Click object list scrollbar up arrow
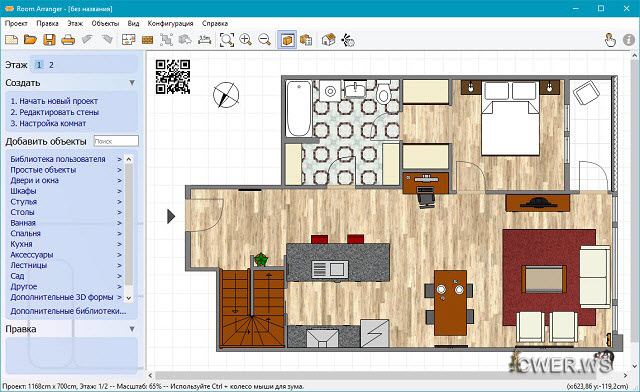Screen dimensions: 640x392 (x=129, y=159)
